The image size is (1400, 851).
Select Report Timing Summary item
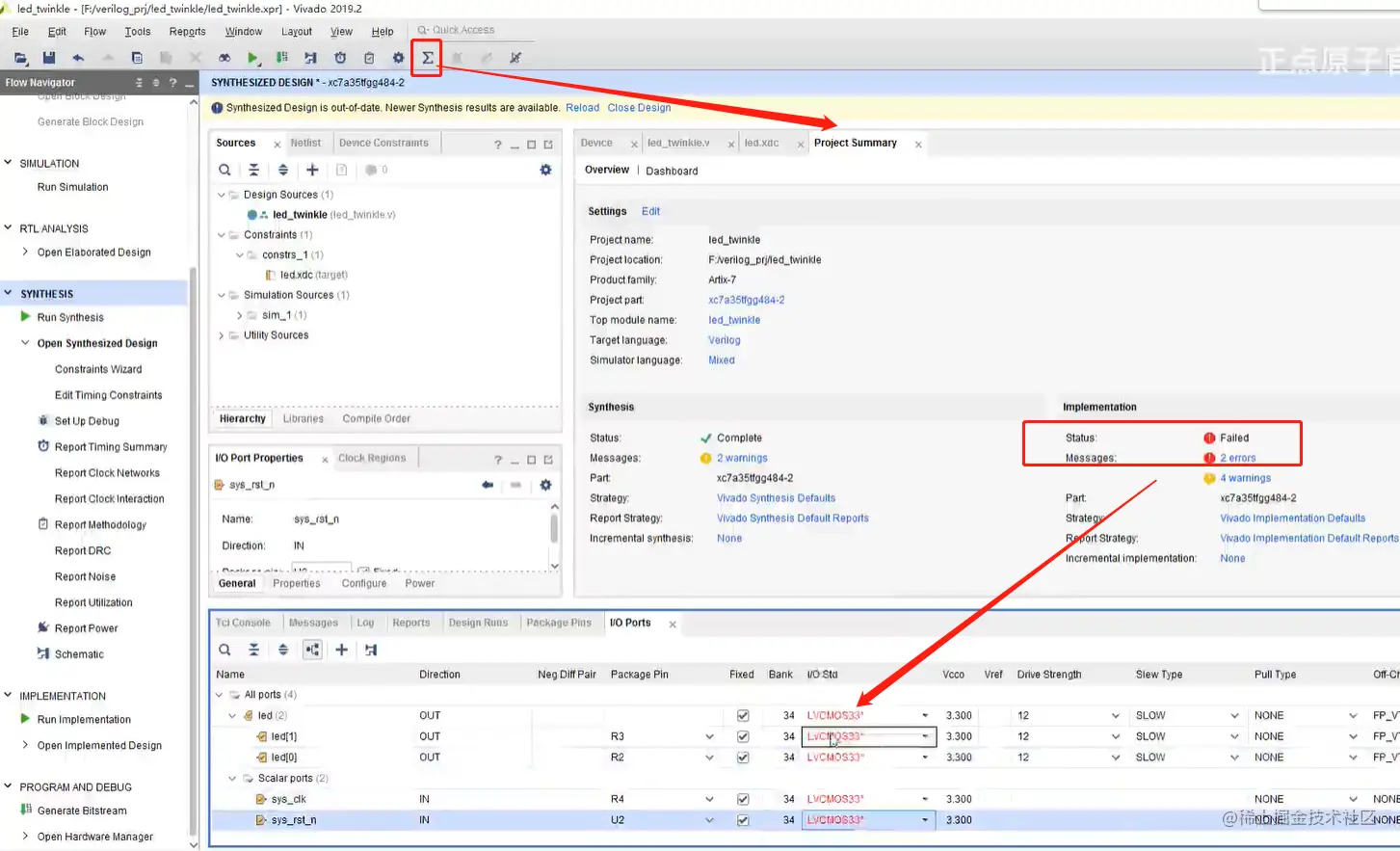(111, 447)
